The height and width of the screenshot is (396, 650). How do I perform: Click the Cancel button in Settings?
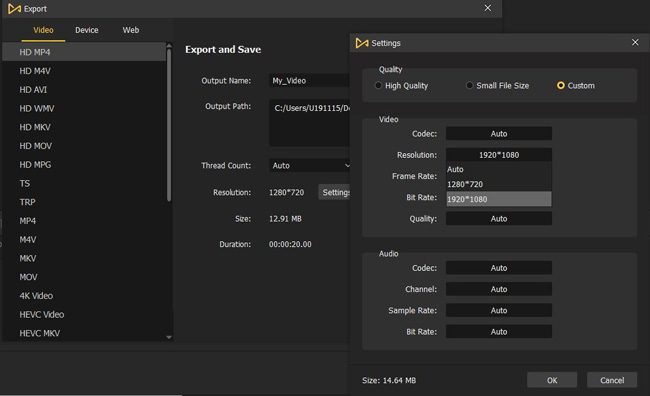tap(612, 380)
